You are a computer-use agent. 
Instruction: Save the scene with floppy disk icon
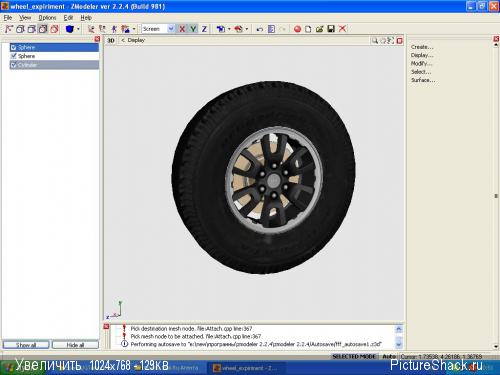click(x=331, y=29)
